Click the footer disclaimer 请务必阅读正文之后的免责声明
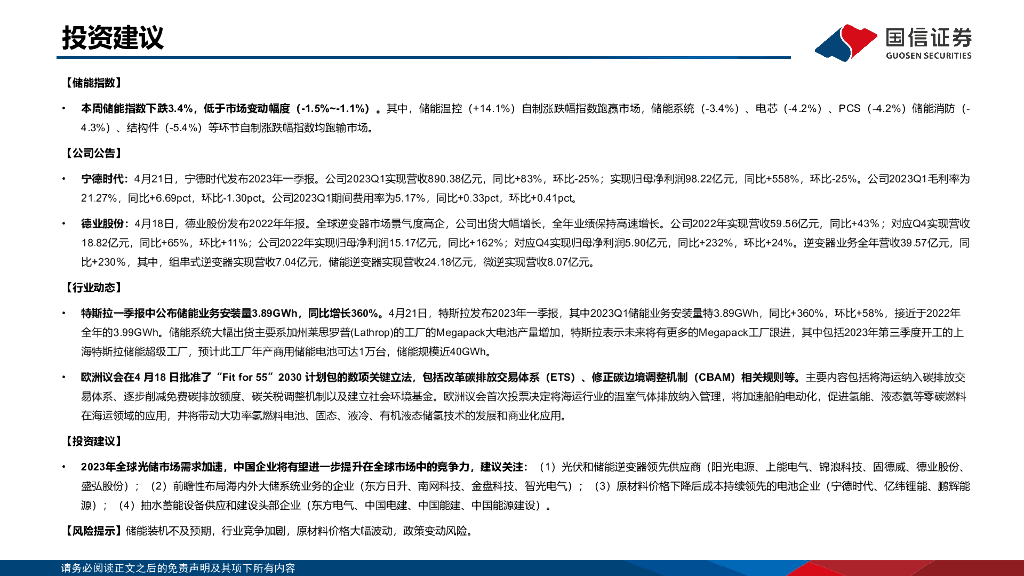The width and height of the screenshot is (1024, 576). tap(178, 568)
